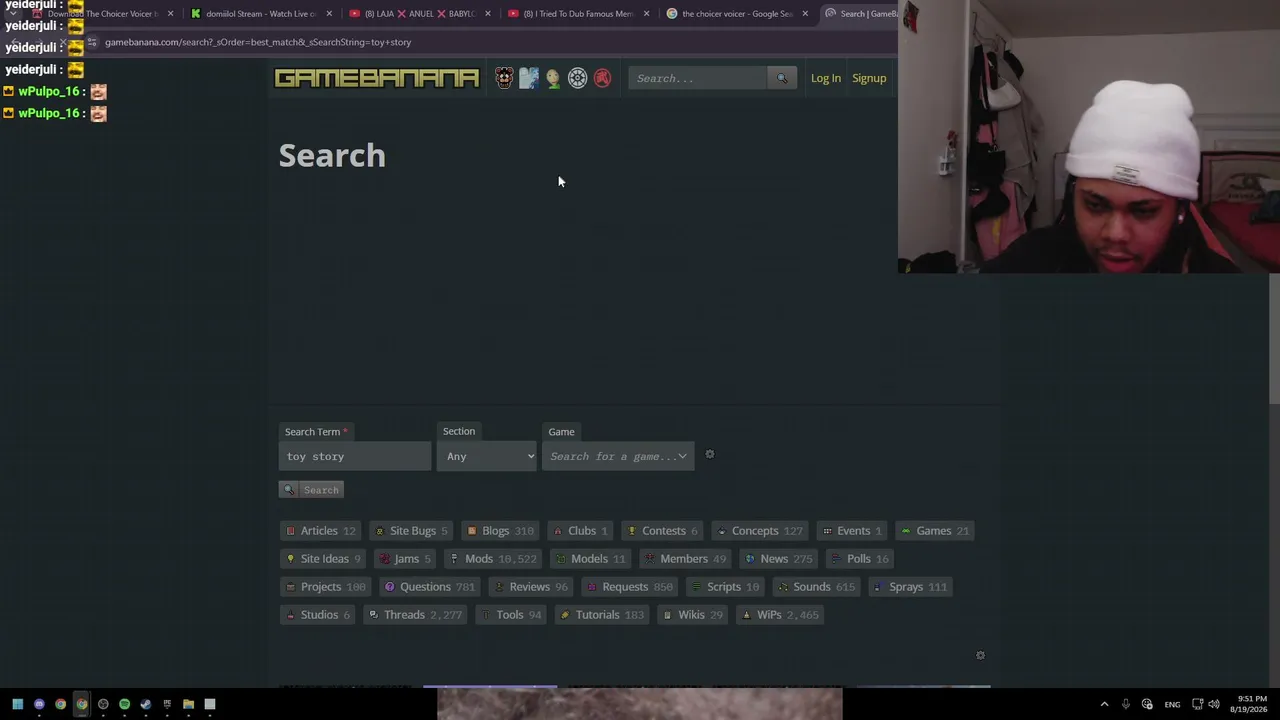Click the white wheel game icon in header

[x=578, y=78]
